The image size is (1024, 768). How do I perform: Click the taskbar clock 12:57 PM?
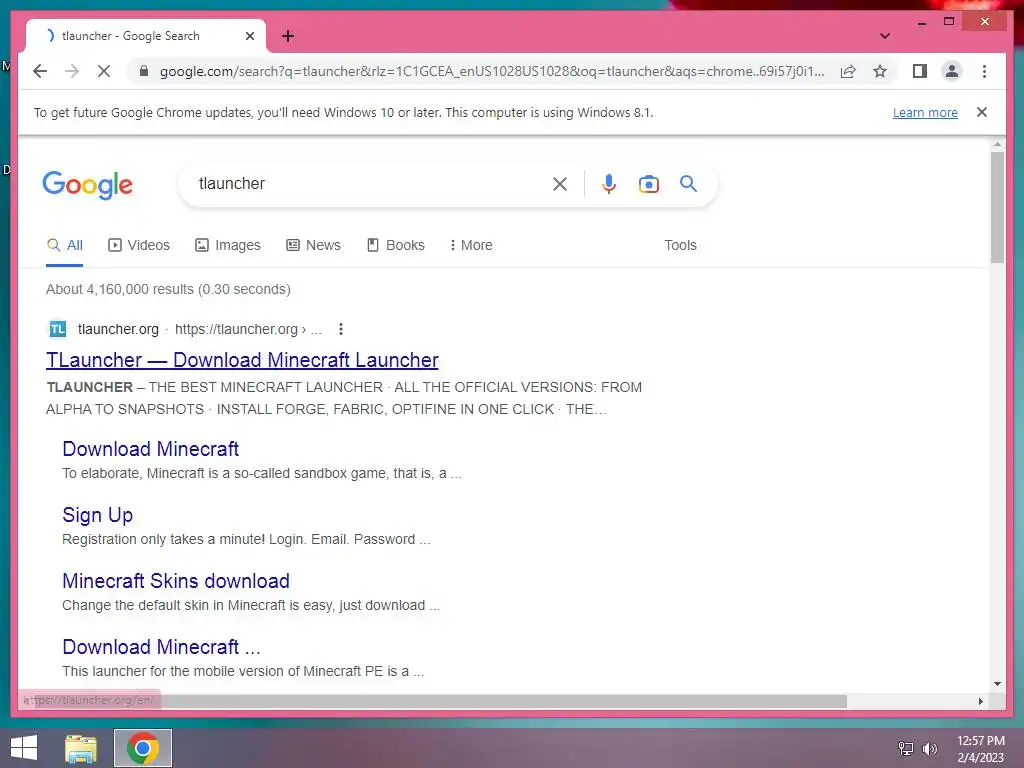981,741
